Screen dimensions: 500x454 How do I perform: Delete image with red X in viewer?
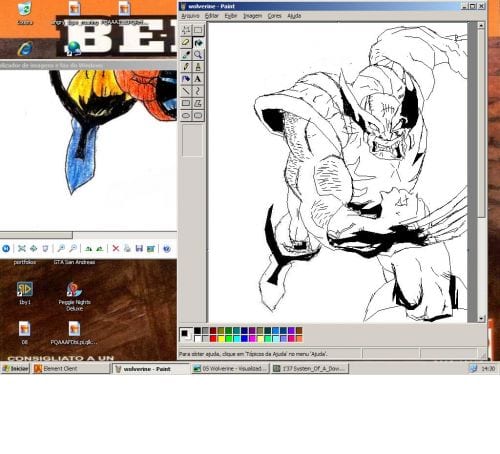click(116, 248)
